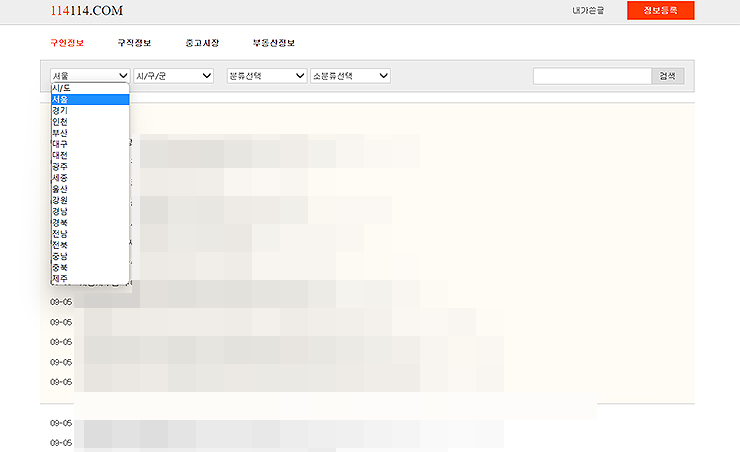
Task: Choose 전남 in the region list
Action: [90, 234]
